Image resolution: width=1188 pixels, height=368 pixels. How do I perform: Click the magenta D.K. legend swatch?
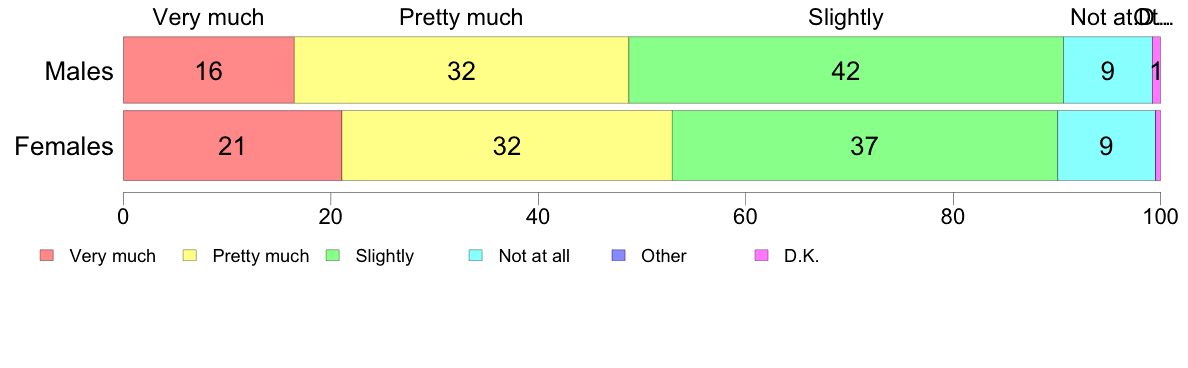pyautogui.click(x=761, y=256)
